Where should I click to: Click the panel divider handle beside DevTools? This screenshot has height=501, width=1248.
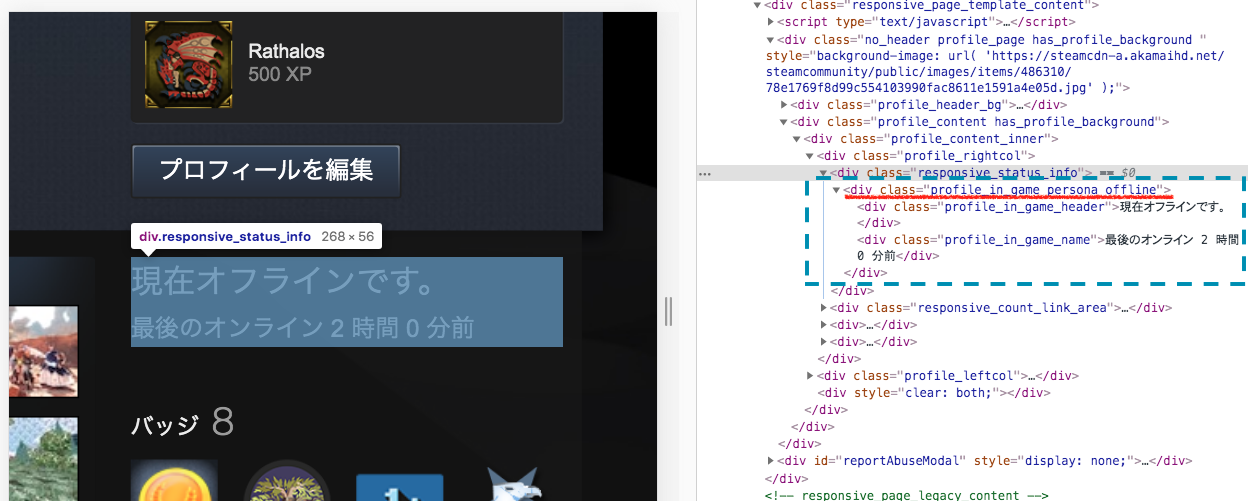coord(668,312)
